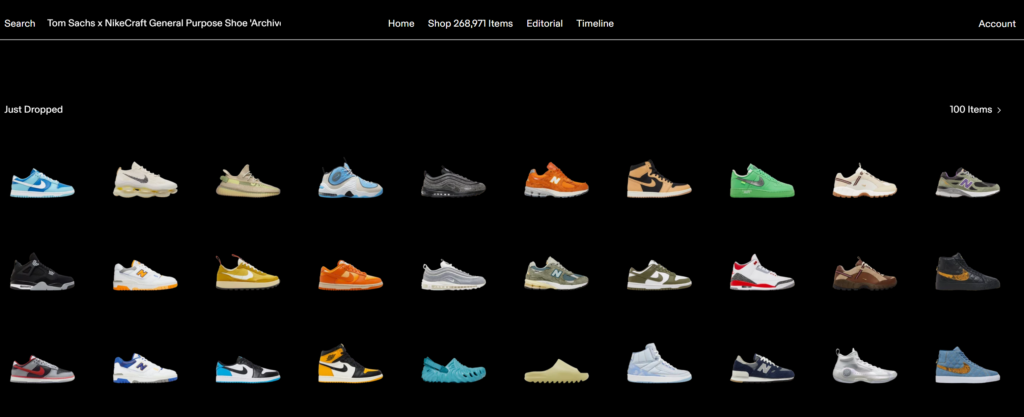This screenshot has height=417, width=1024.
Task: Open the Account page
Action: pos(997,23)
